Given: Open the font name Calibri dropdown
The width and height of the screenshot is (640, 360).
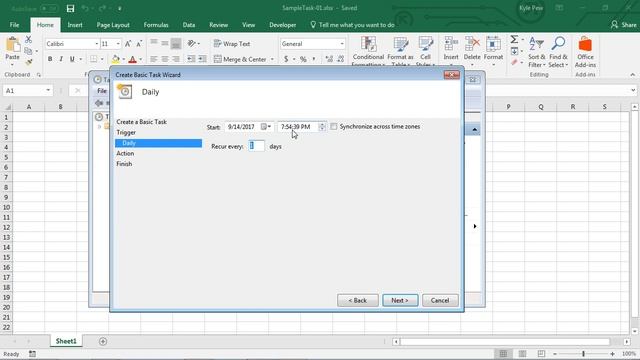Looking at the screenshot, I should click(x=97, y=44).
